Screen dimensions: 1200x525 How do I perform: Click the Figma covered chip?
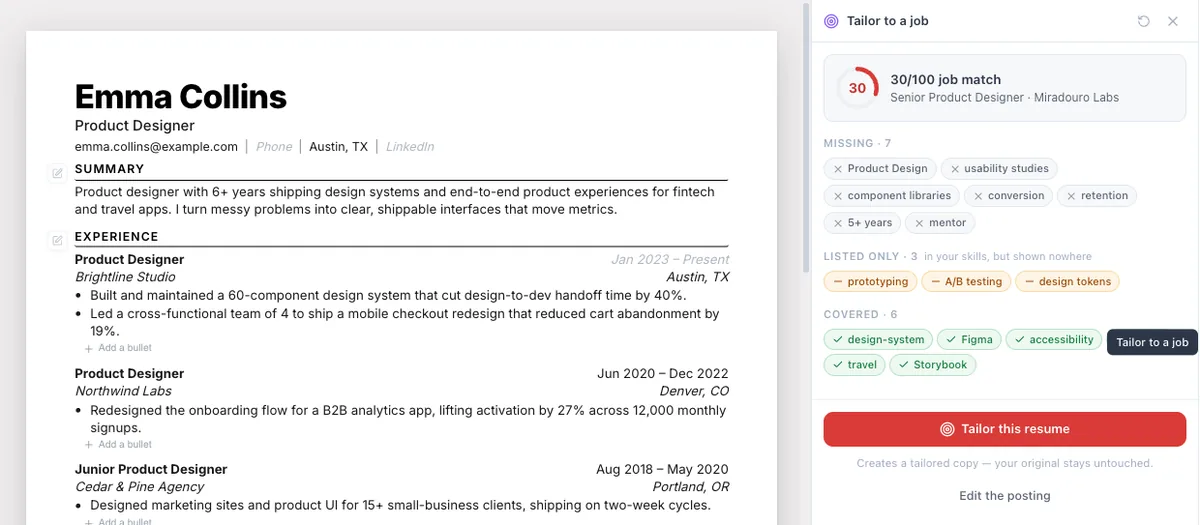pyautogui.click(x=969, y=340)
